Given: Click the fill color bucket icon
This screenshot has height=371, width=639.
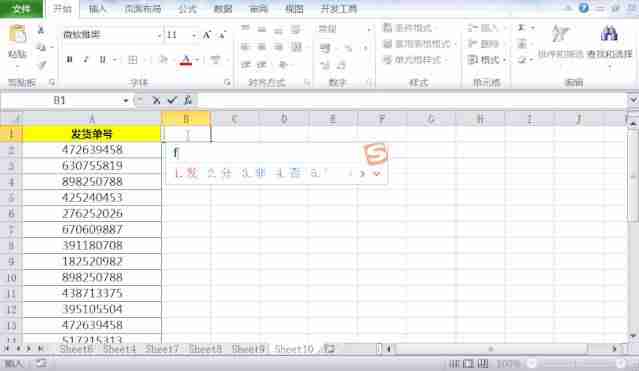Looking at the screenshot, I should tap(163, 60).
